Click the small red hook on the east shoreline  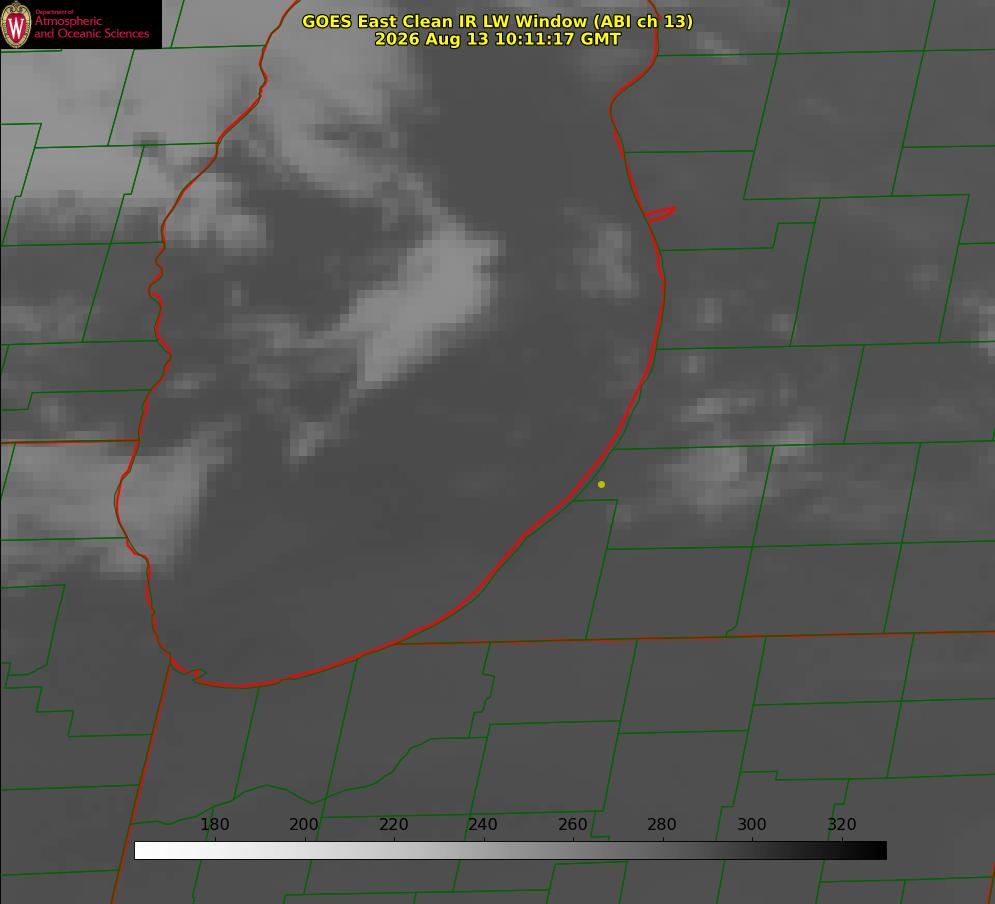(x=660, y=214)
